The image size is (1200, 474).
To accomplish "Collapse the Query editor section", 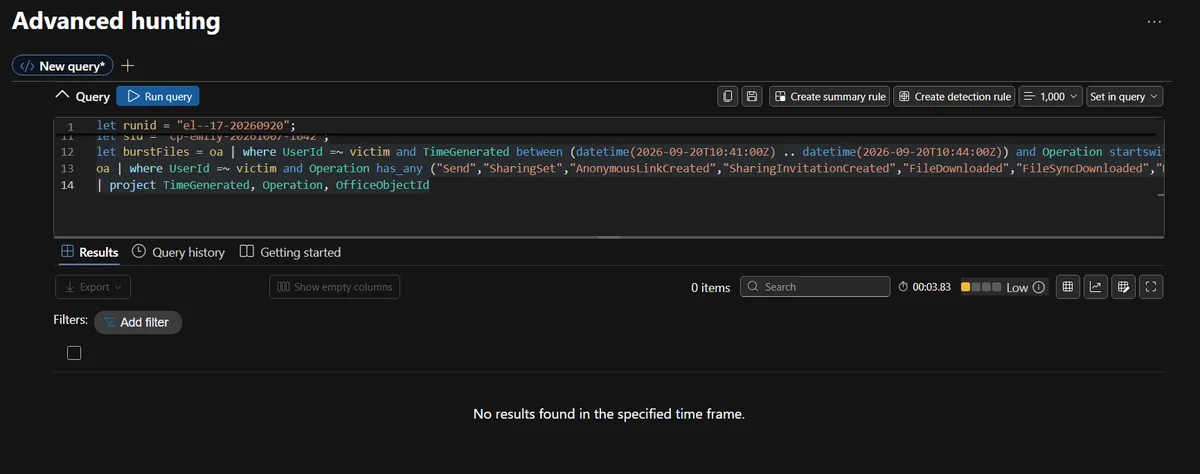I will 63,96.
